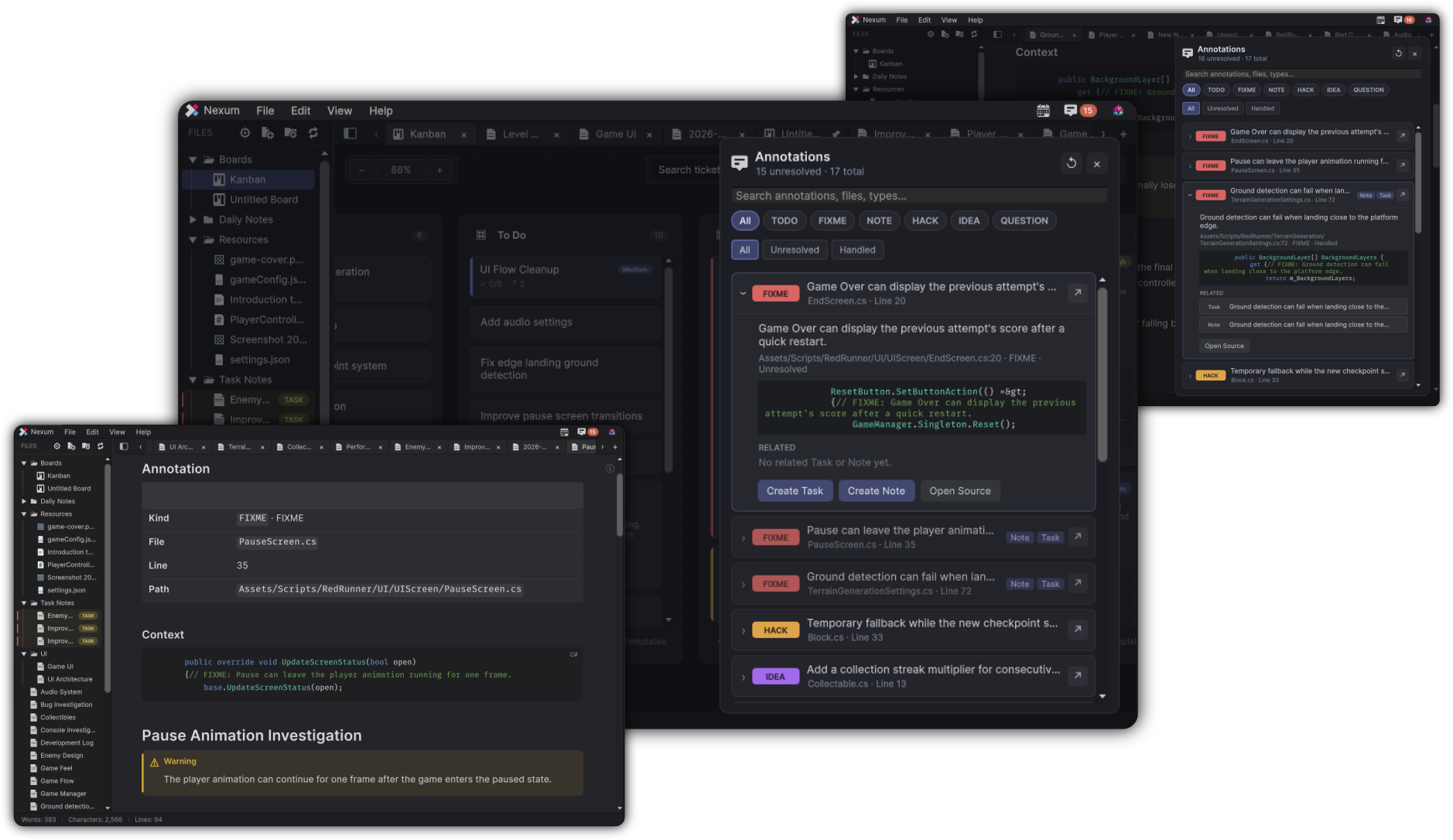Image resolution: width=1453 pixels, height=840 pixels.
Task: Show only Handled annotations in main panel
Action: tap(857, 250)
